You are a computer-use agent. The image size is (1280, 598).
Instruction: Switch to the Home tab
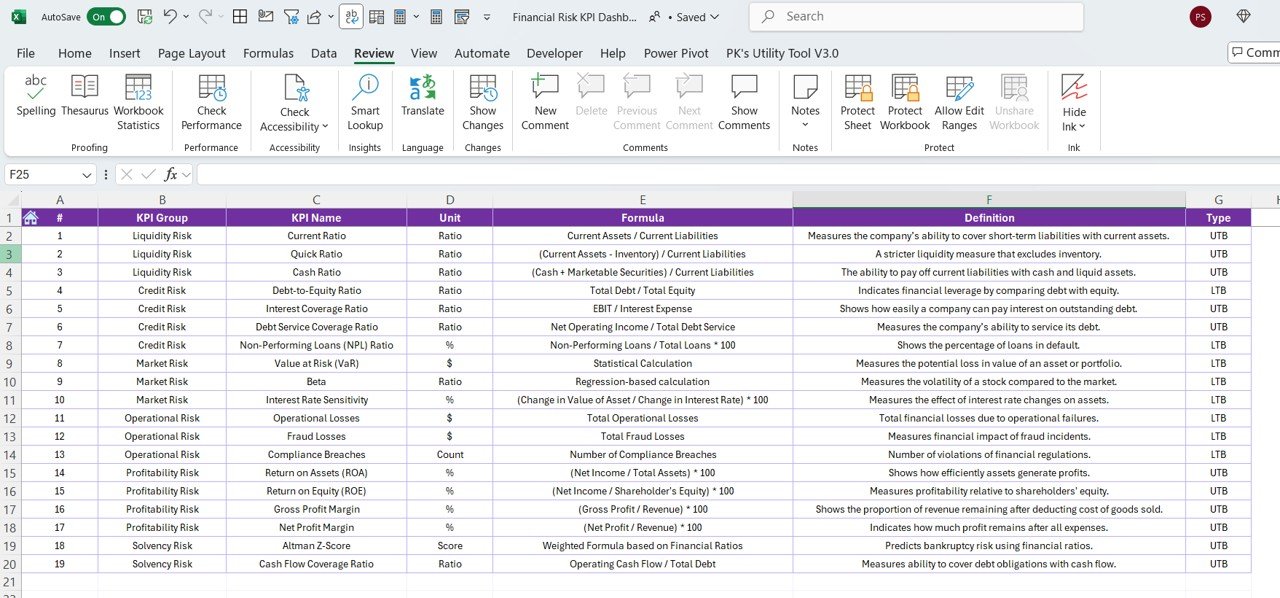click(75, 53)
